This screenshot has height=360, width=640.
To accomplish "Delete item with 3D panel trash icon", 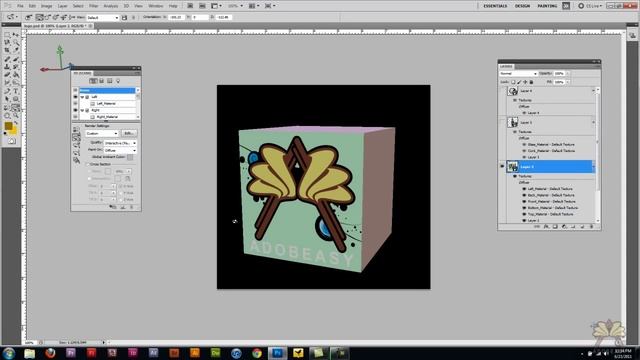I will pos(131,207).
